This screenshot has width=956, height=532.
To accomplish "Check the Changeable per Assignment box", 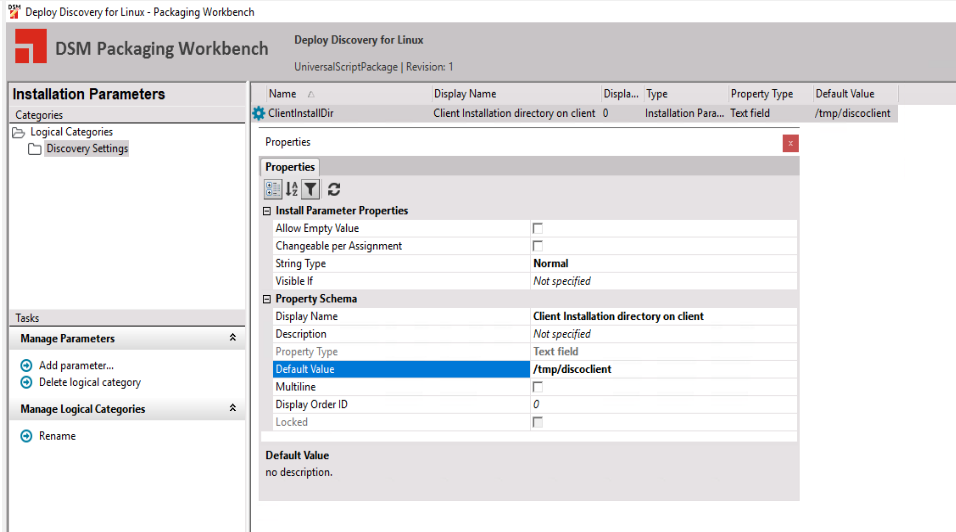I will coord(538,246).
